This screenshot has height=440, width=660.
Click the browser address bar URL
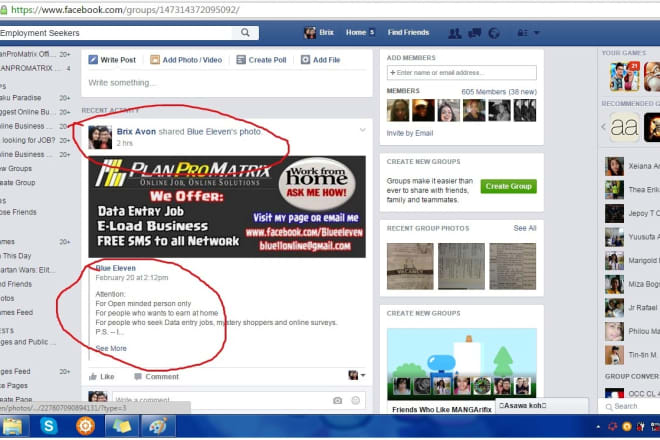point(125,10)
